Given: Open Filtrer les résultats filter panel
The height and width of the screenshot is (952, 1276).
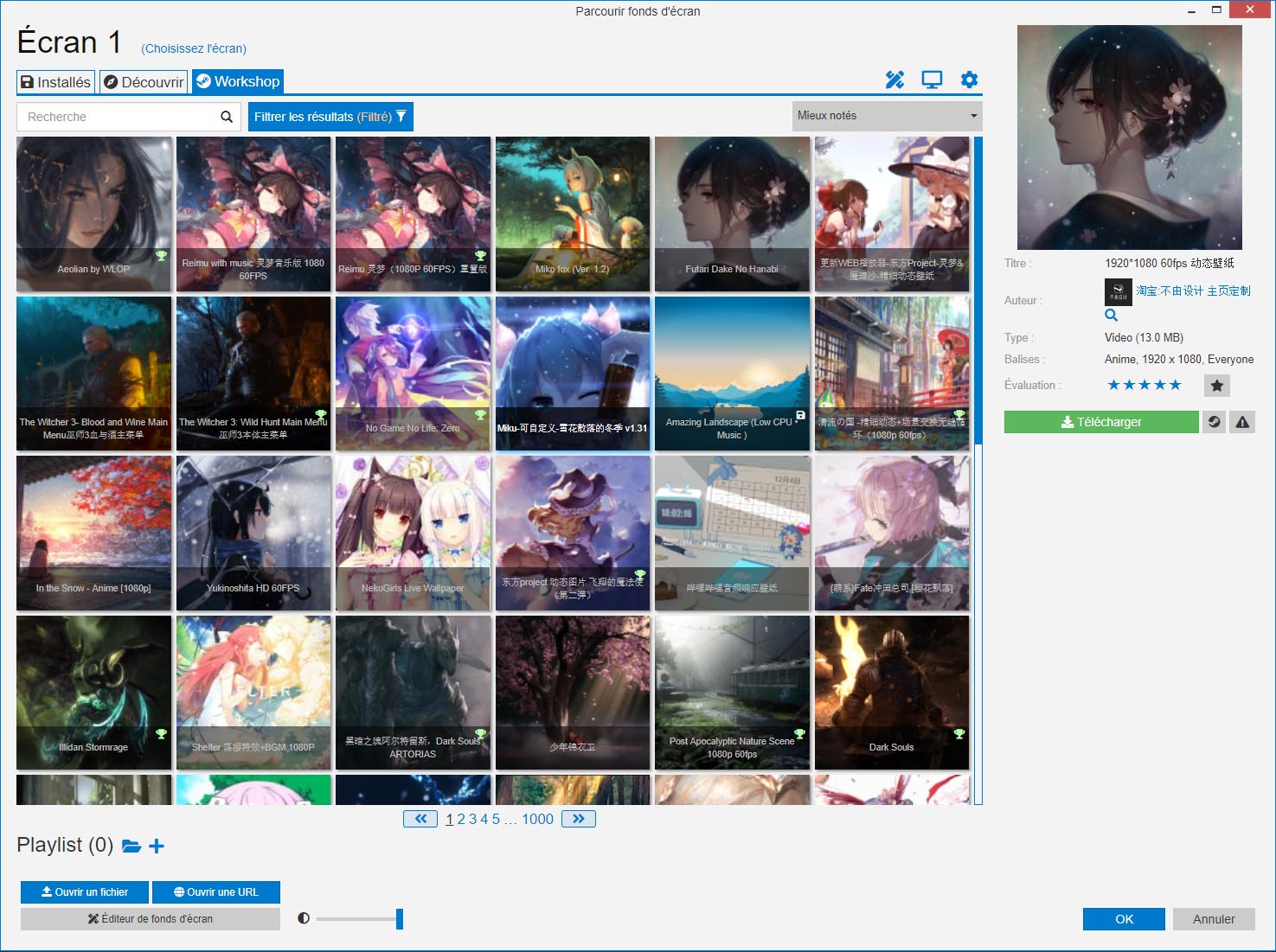Looking at the screenshot, I should tap(330, 117).
